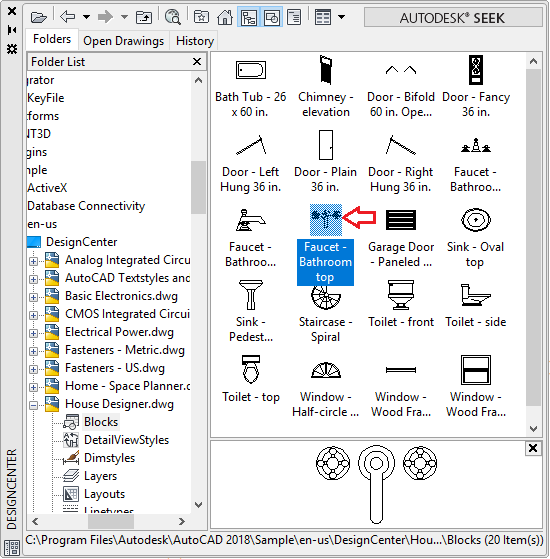
Task: Select Toilet - front block
Action: pyautogui.click(x=401, y=305)
